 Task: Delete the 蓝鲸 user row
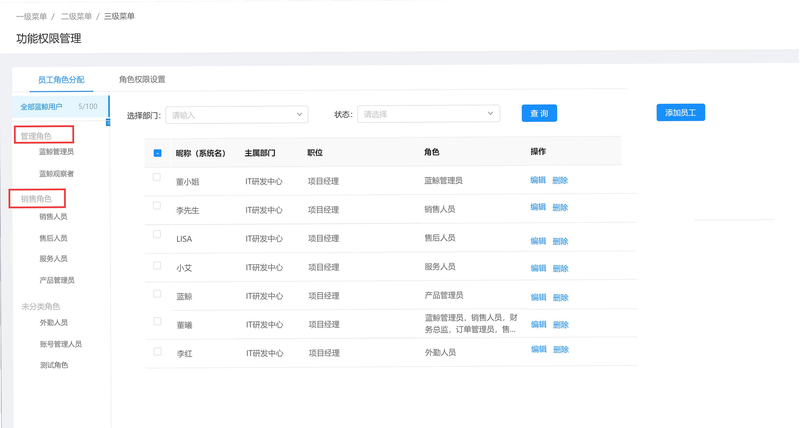point(561,297)
